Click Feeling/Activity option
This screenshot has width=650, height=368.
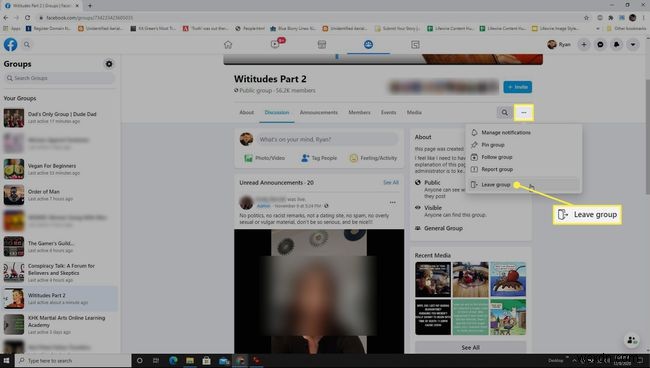coord(373,158)
